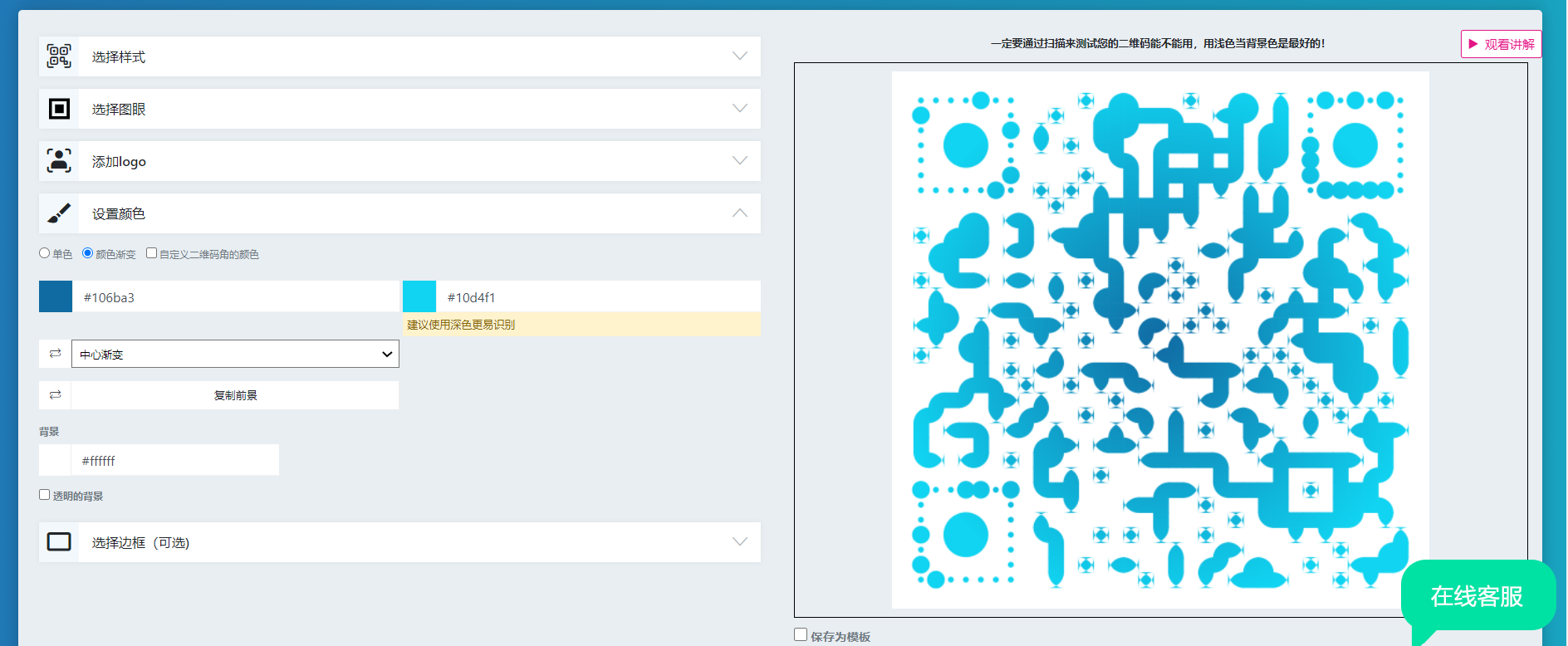Viewport: 1568px width, 646px height.
Task: Check the 保存为模板 checkbox
Action: [x=801, y=634]
